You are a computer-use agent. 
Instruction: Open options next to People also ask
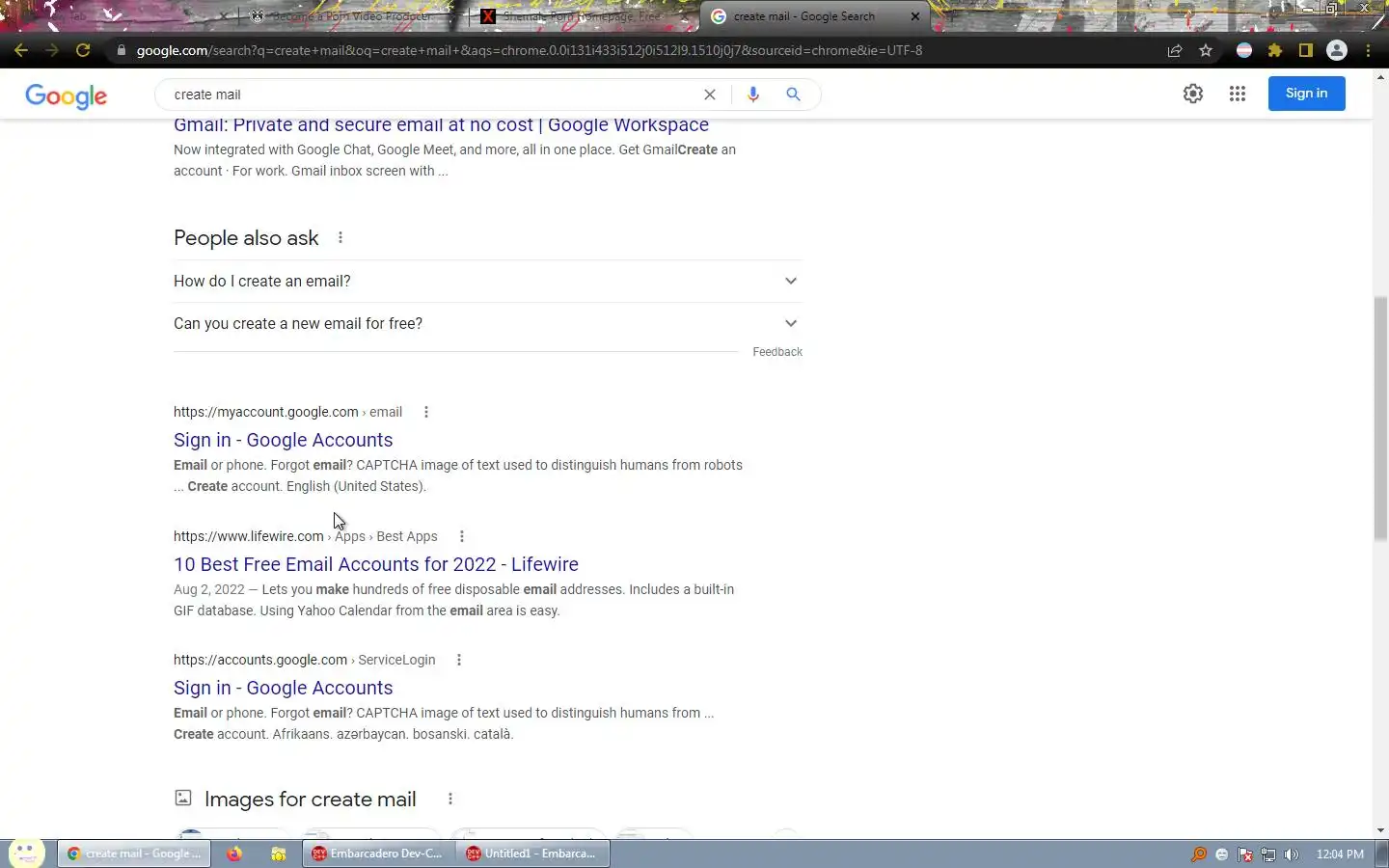point(340,238)
